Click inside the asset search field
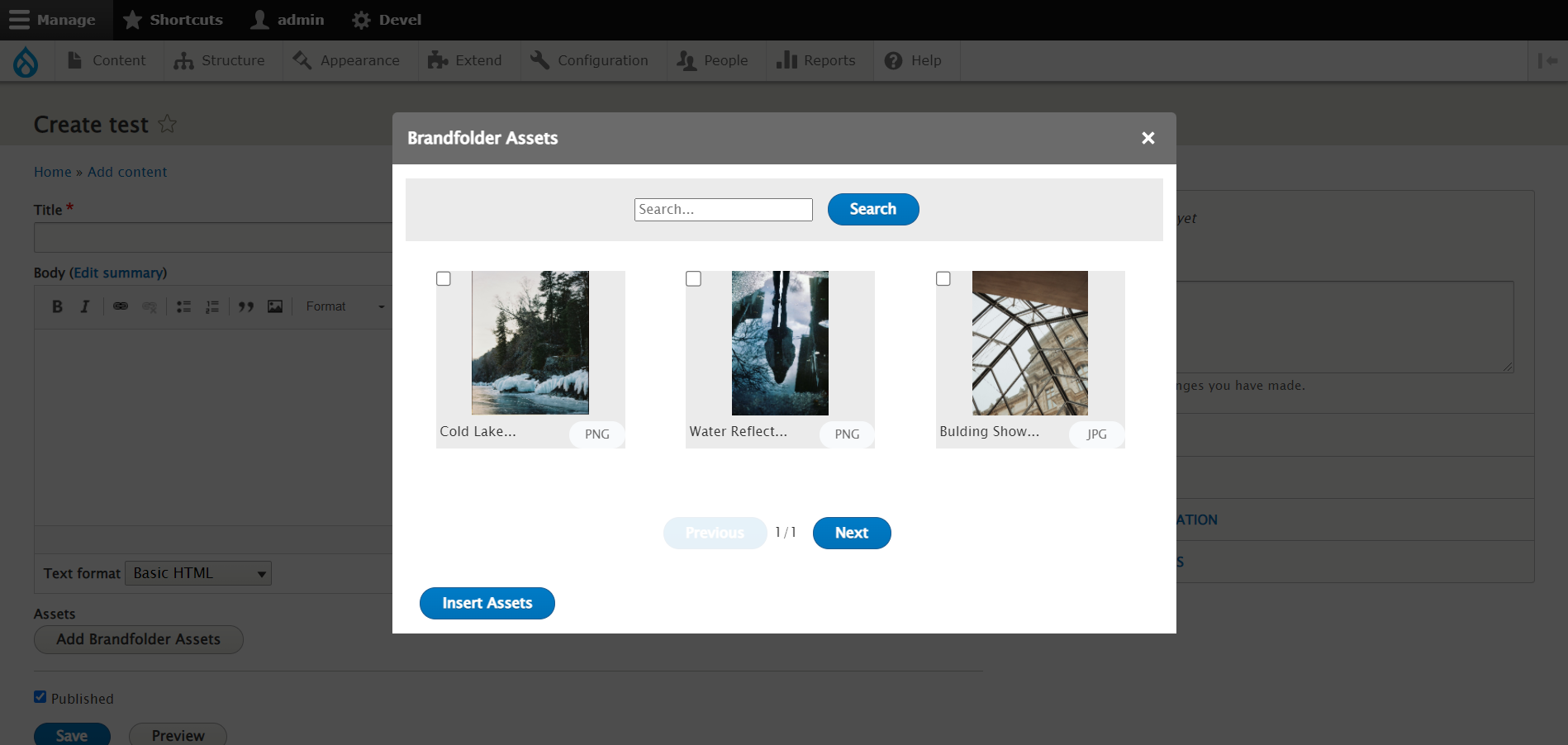This screenshot has width=1568, height=745. tap(723, 209)
